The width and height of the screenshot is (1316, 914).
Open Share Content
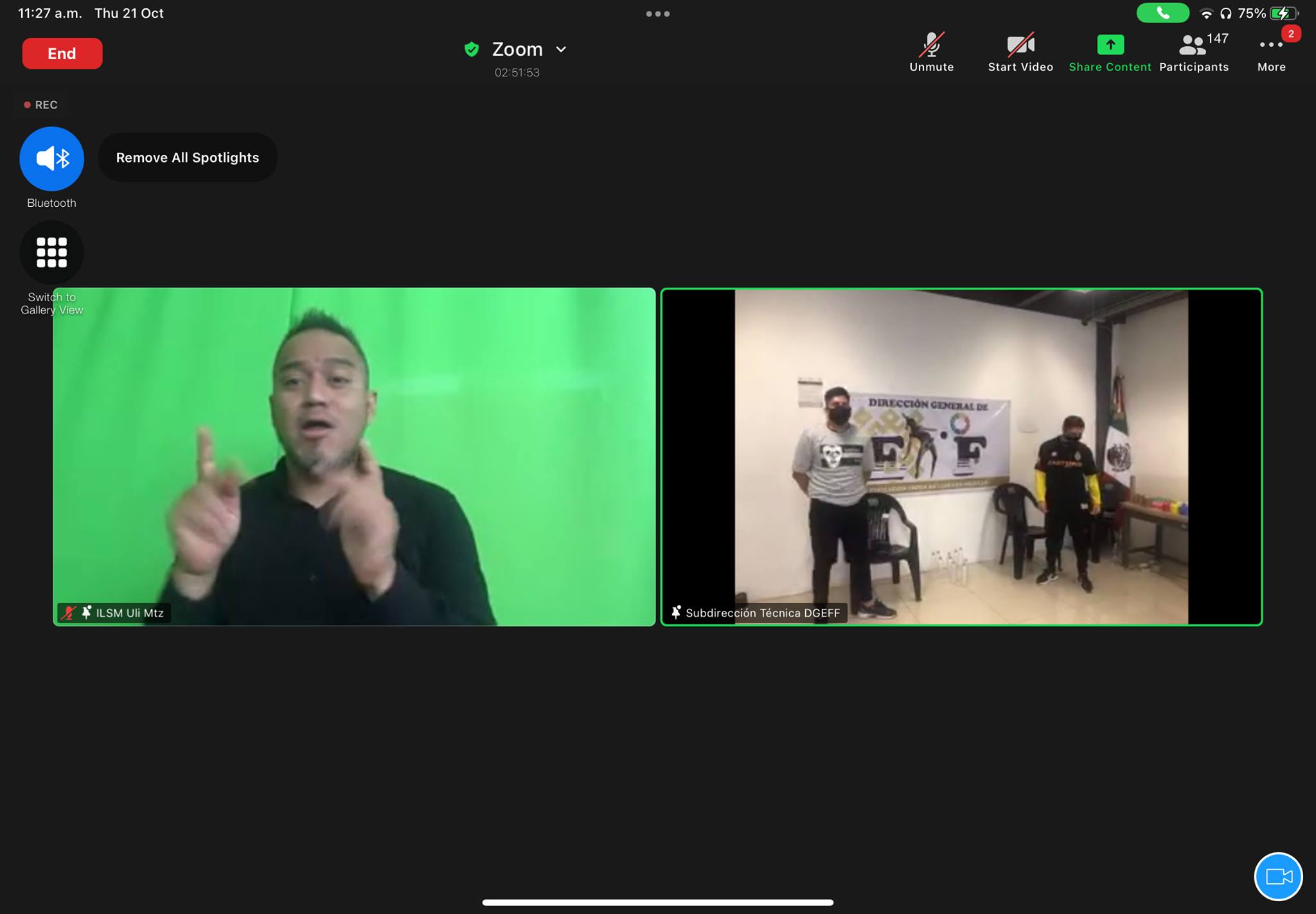(1110, 52)
